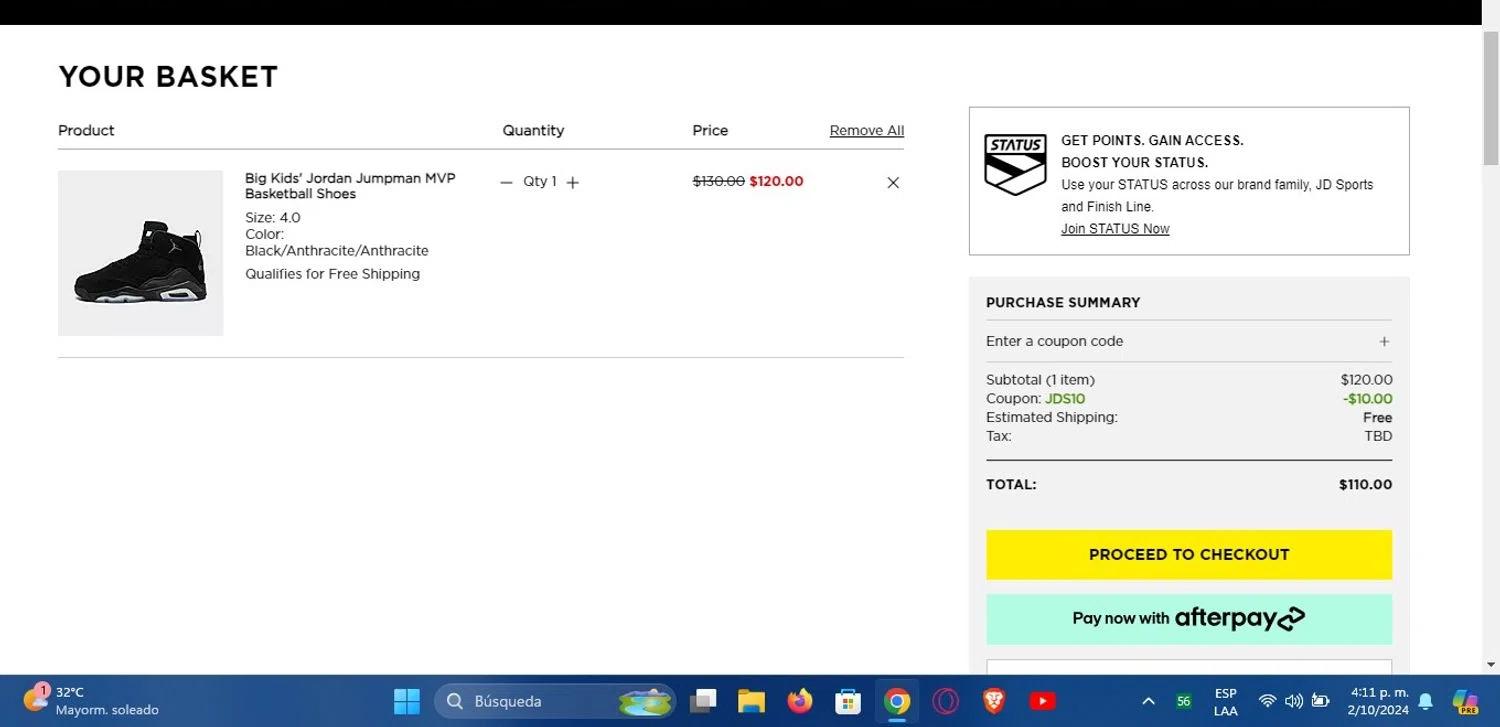Image resolution: width=1500 pixels, height=727 pixels.
Task: Show hidden system tray icons
Action: [x=1148, y=701]
